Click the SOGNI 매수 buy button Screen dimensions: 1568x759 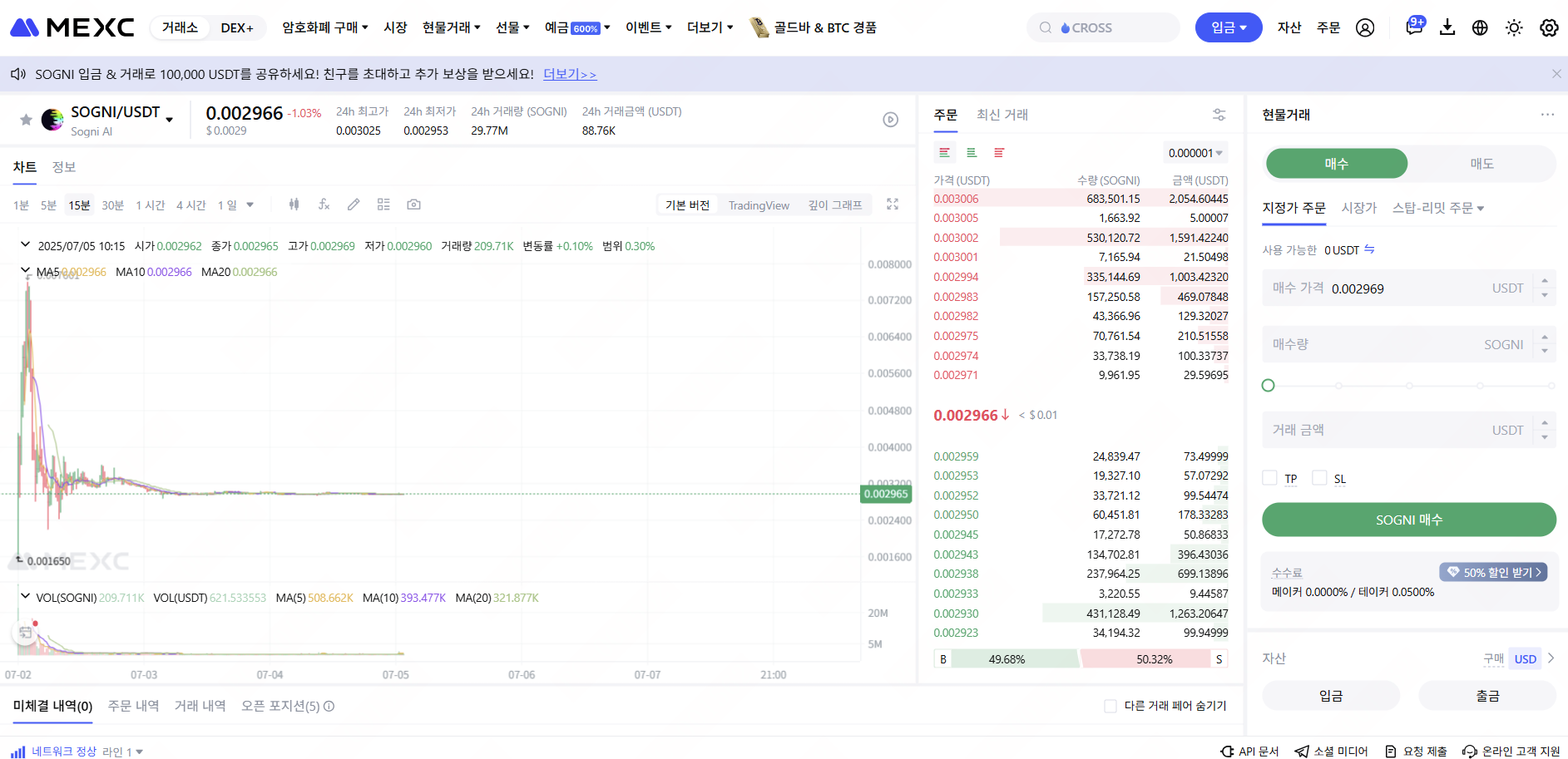pos(1409,520)
